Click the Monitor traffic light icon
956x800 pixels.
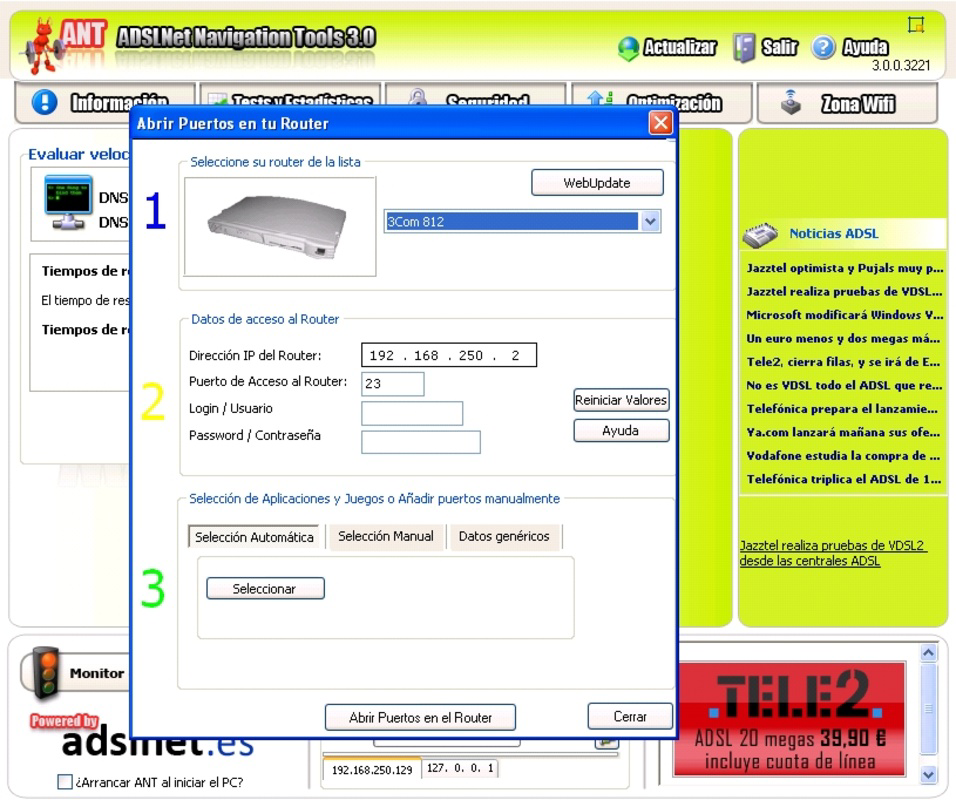coord(46,672)
